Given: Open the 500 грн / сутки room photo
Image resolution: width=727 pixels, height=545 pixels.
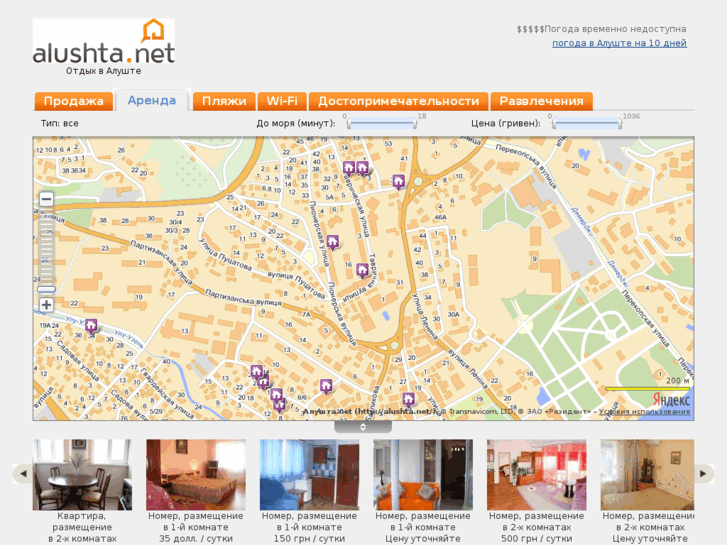Looking at the screenshot, I should pos(536,474).
